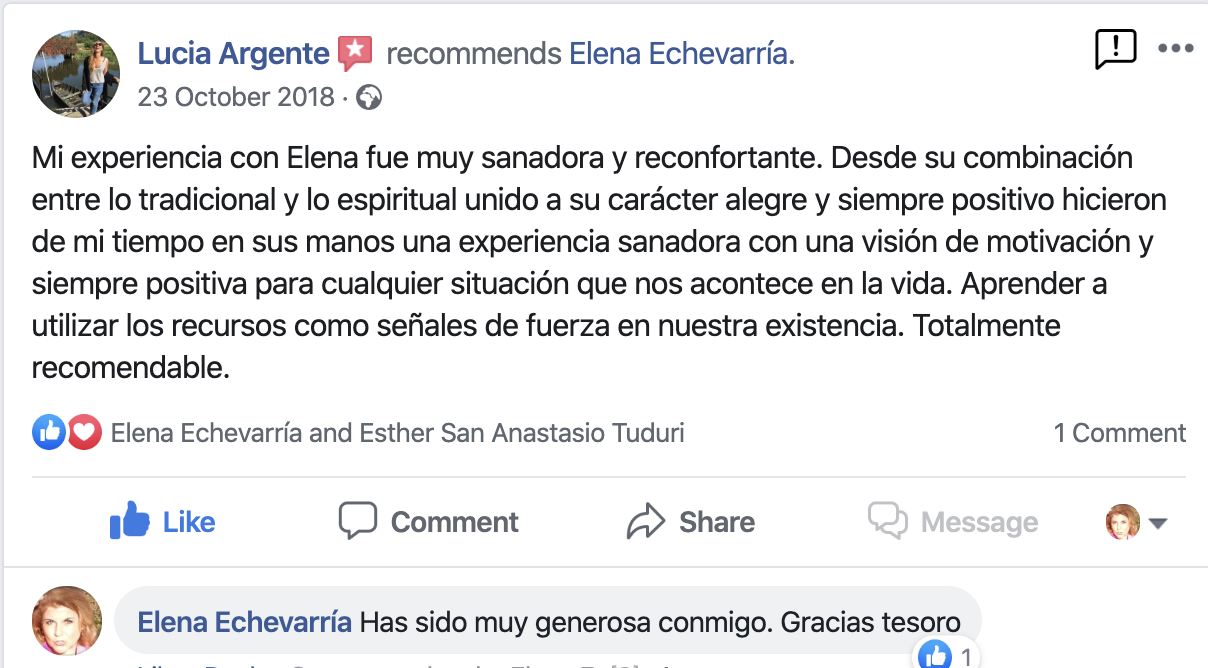1208x668 pixels.
Task: Click the recommendation star badge icon
Action: click(355, 52)
